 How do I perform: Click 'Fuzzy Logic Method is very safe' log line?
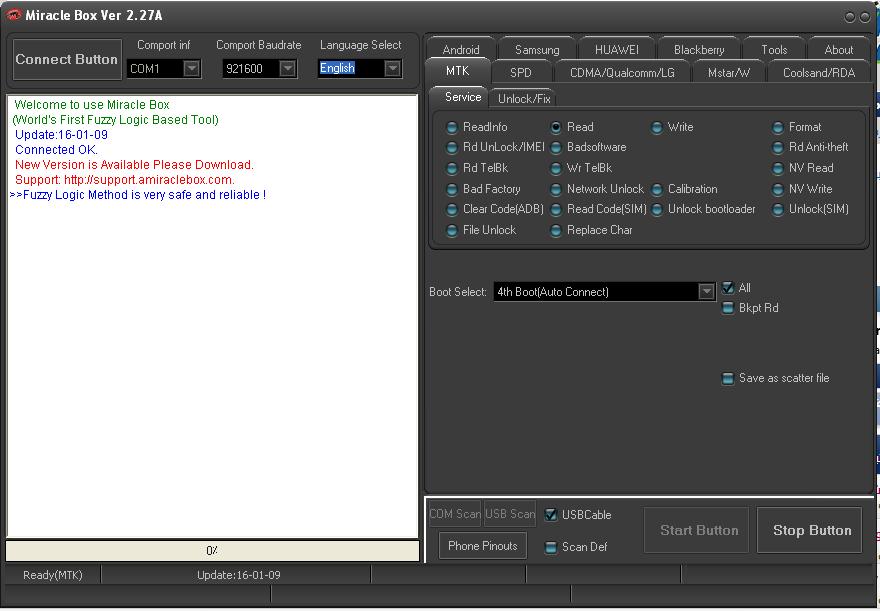(x=138, y=195)
